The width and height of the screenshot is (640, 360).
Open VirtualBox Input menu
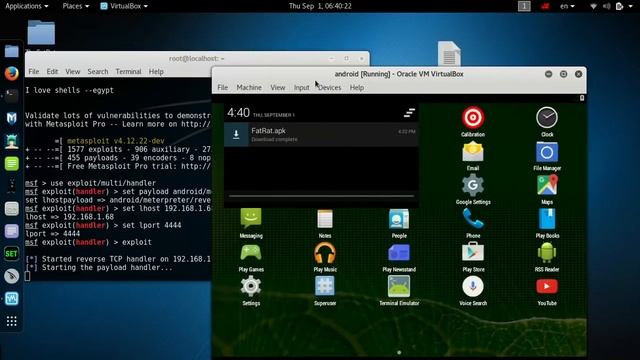(x=302, y=87)
